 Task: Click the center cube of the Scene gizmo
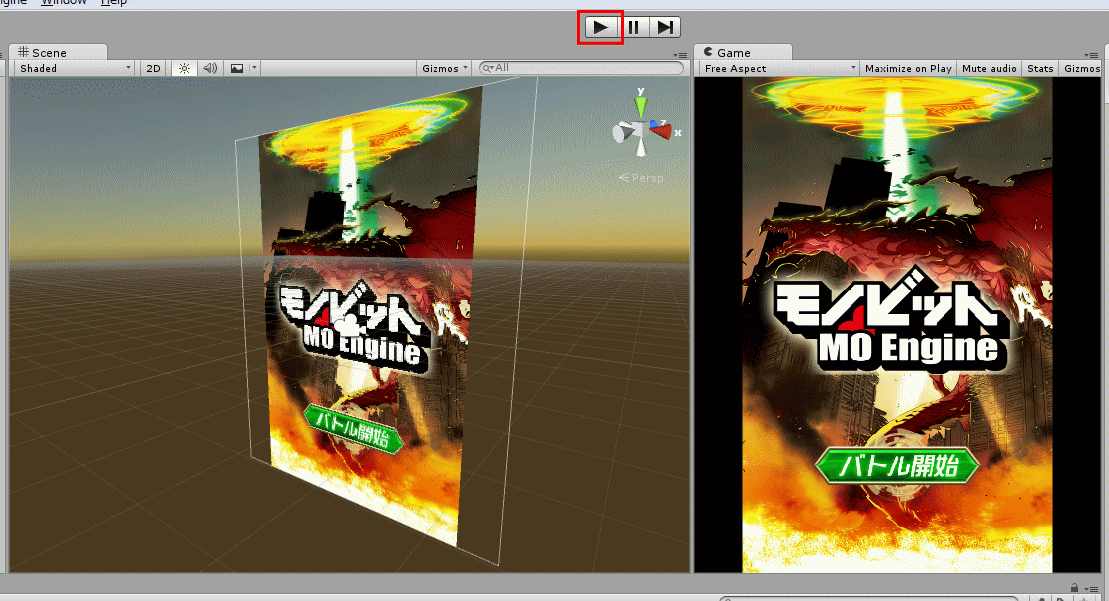pos(641,129)
